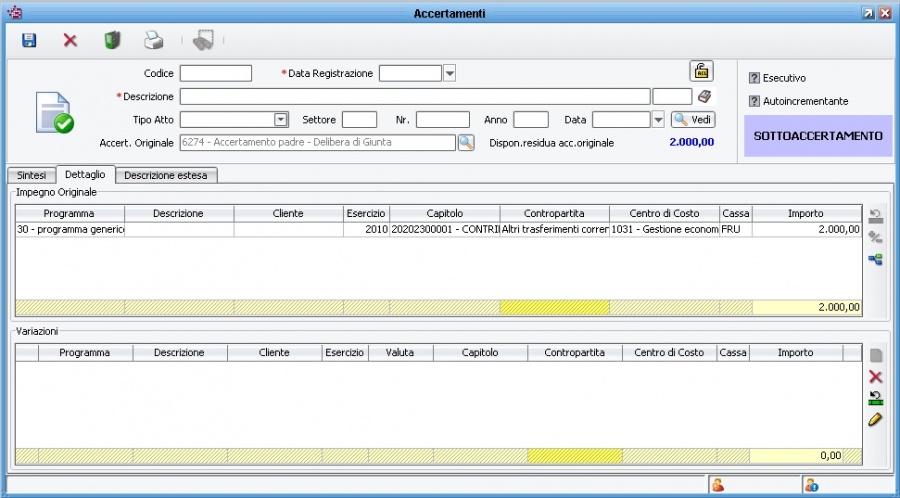Toggle the Autoincrementante checkbox
900x498 pixels.
[x=755, y=101]
